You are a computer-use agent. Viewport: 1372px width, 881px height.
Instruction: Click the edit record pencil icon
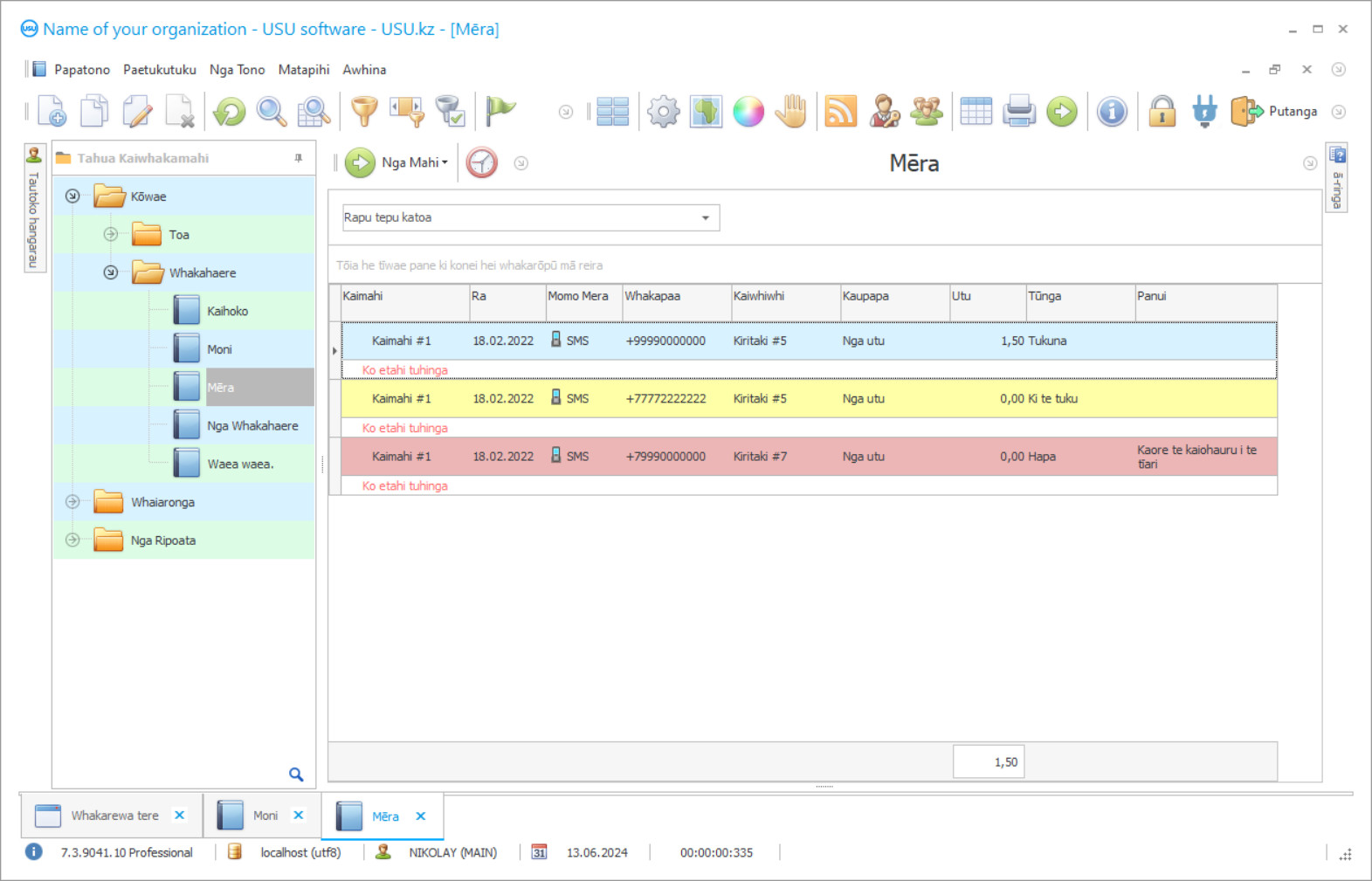(137, 112)
